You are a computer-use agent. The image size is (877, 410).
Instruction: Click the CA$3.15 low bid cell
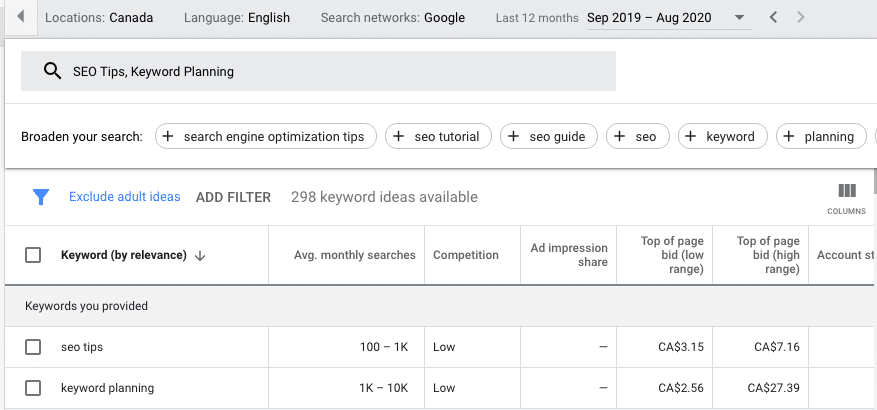[x=681, y=347]
